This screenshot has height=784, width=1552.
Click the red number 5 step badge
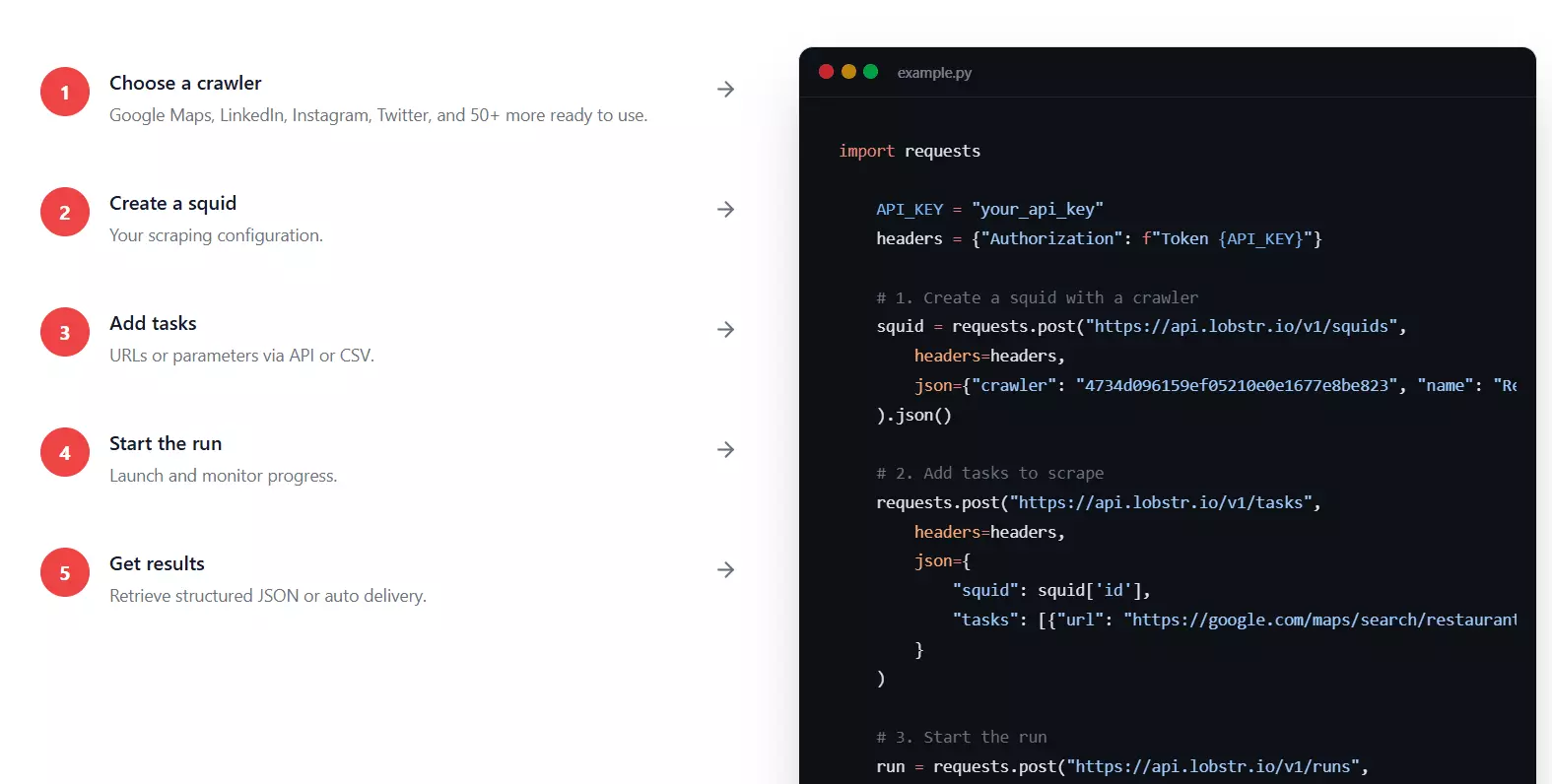point(65,572)
